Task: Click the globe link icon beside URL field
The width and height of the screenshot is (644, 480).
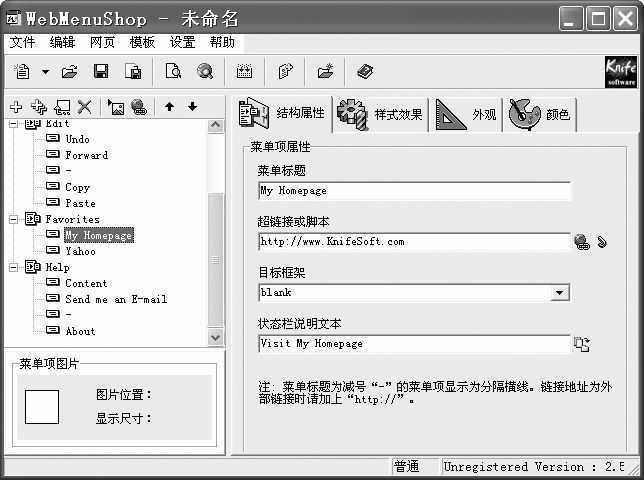Action: (x=582, y=241)
